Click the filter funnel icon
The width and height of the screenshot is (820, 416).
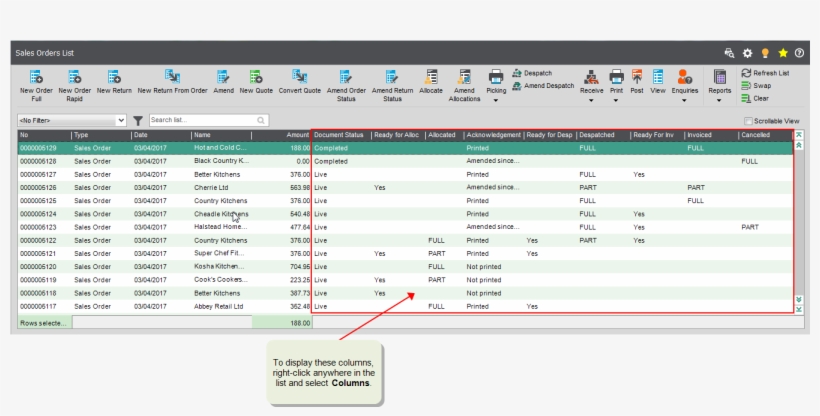[x=138, y=121]
